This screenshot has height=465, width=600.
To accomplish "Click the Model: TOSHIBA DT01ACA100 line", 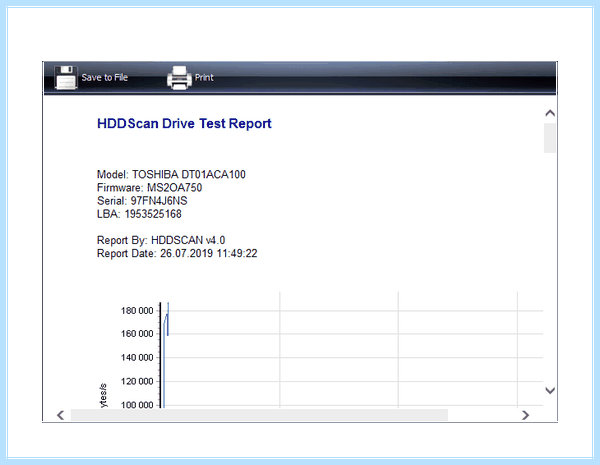I will [171, 175].
